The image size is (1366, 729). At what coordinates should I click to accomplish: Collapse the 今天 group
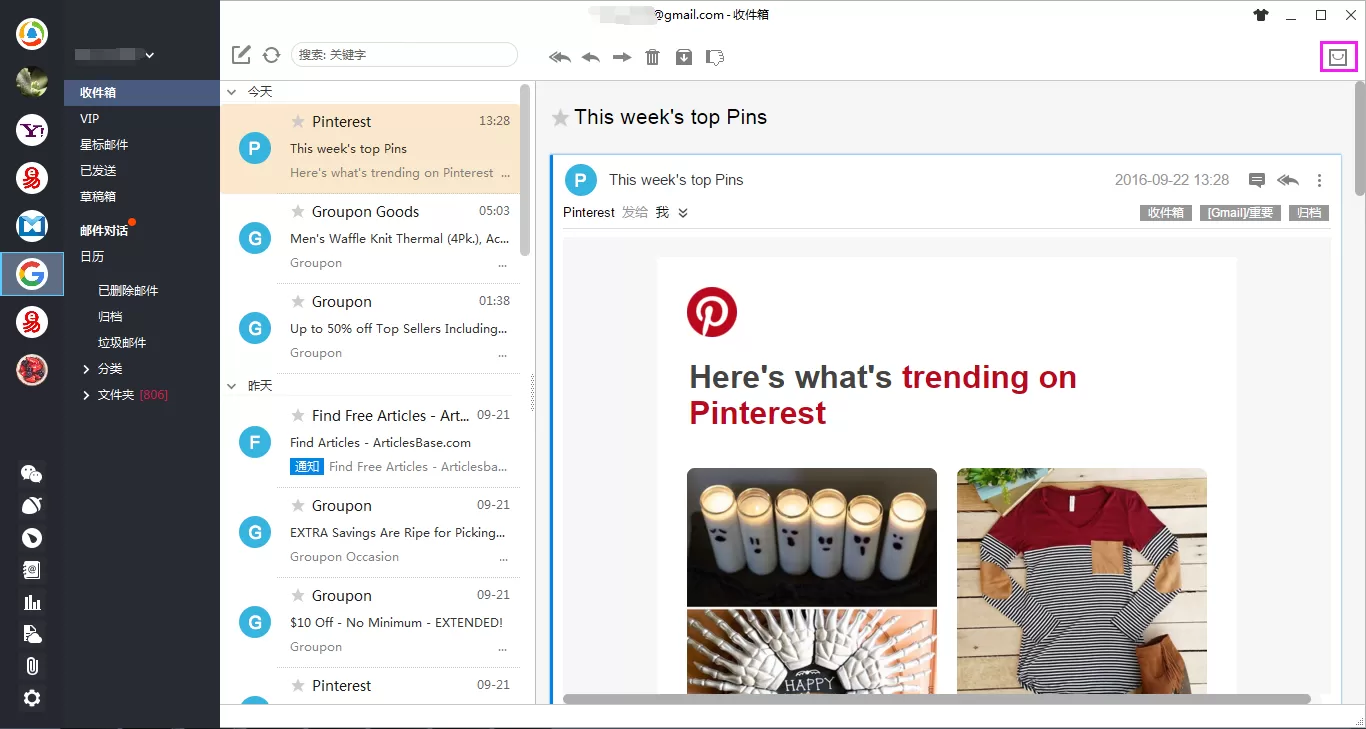tap(232, 91)
